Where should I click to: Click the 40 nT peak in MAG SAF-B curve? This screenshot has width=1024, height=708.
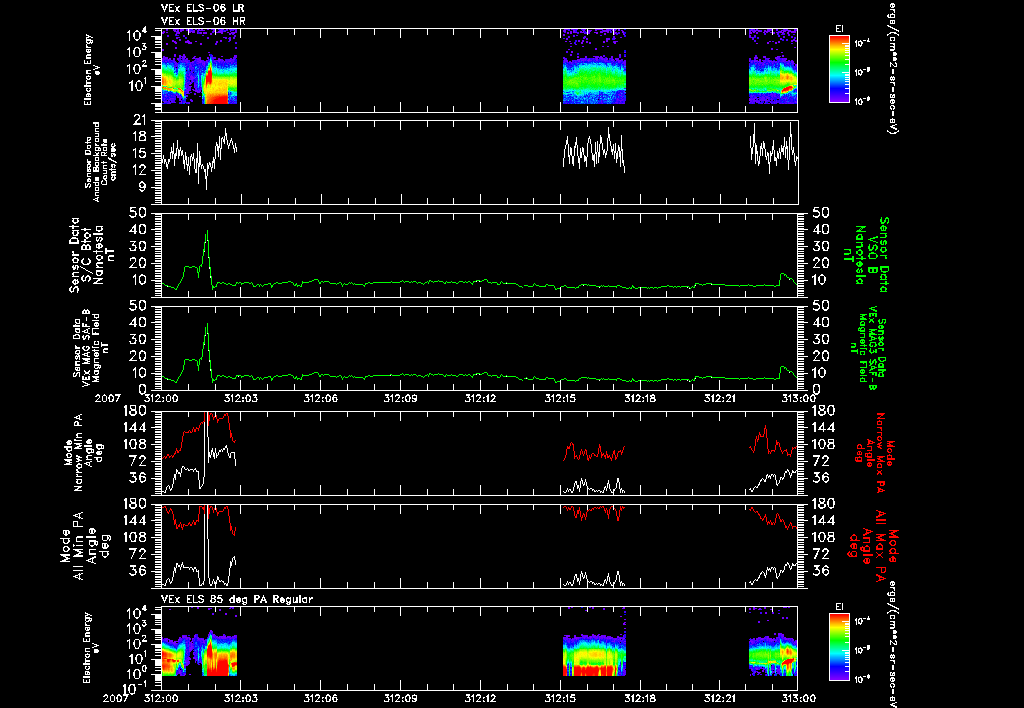tap(207, 325)
